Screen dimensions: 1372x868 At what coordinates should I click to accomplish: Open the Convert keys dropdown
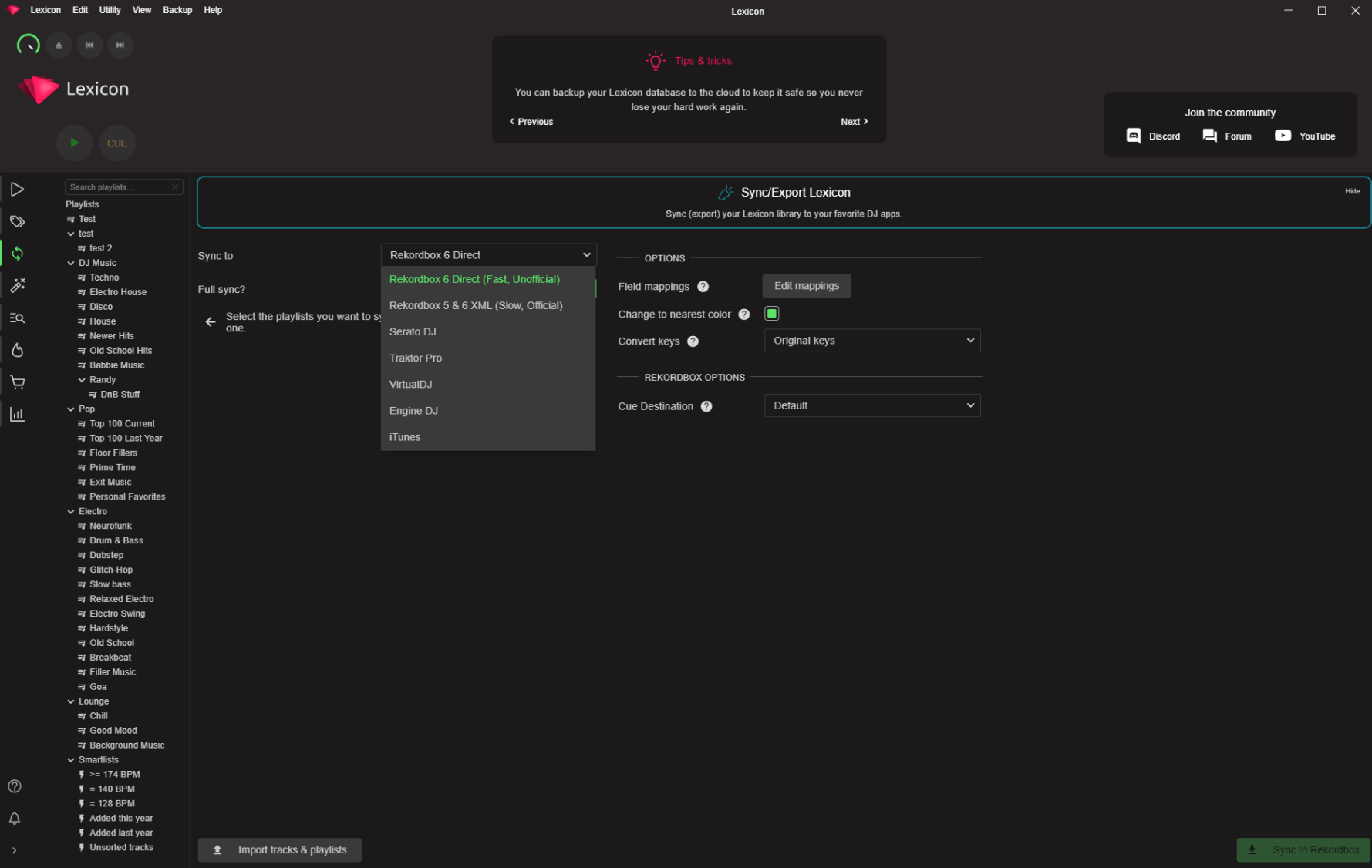pyautogui.click(x=872, y=341)
